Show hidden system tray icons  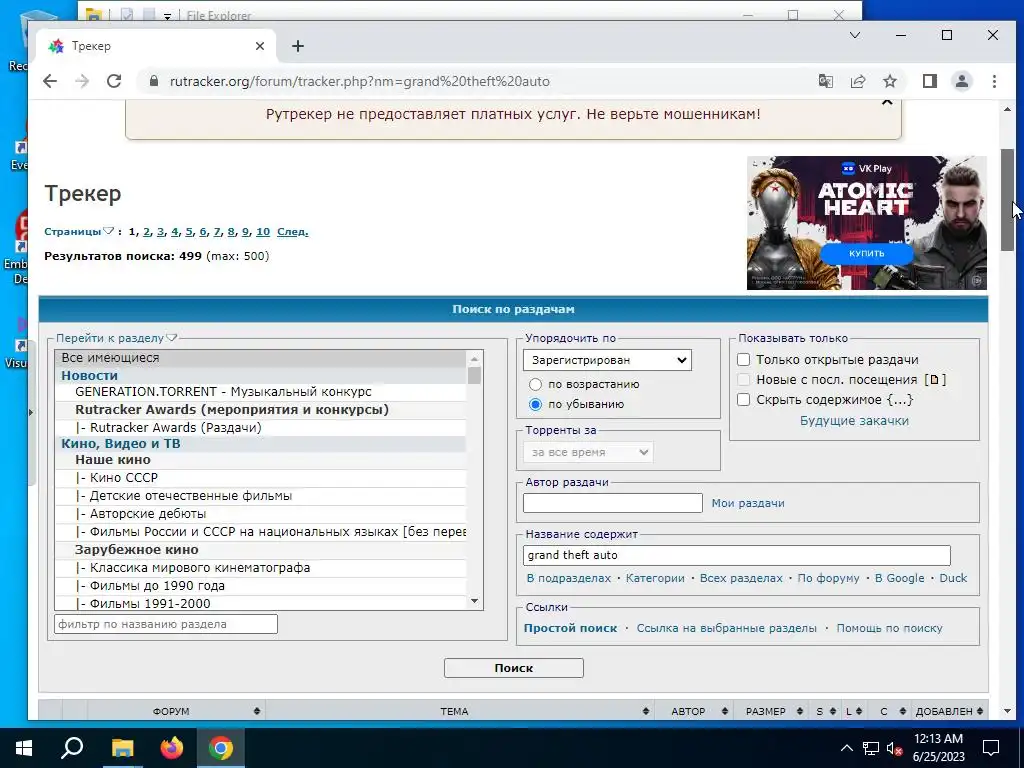tap(846, 748)
